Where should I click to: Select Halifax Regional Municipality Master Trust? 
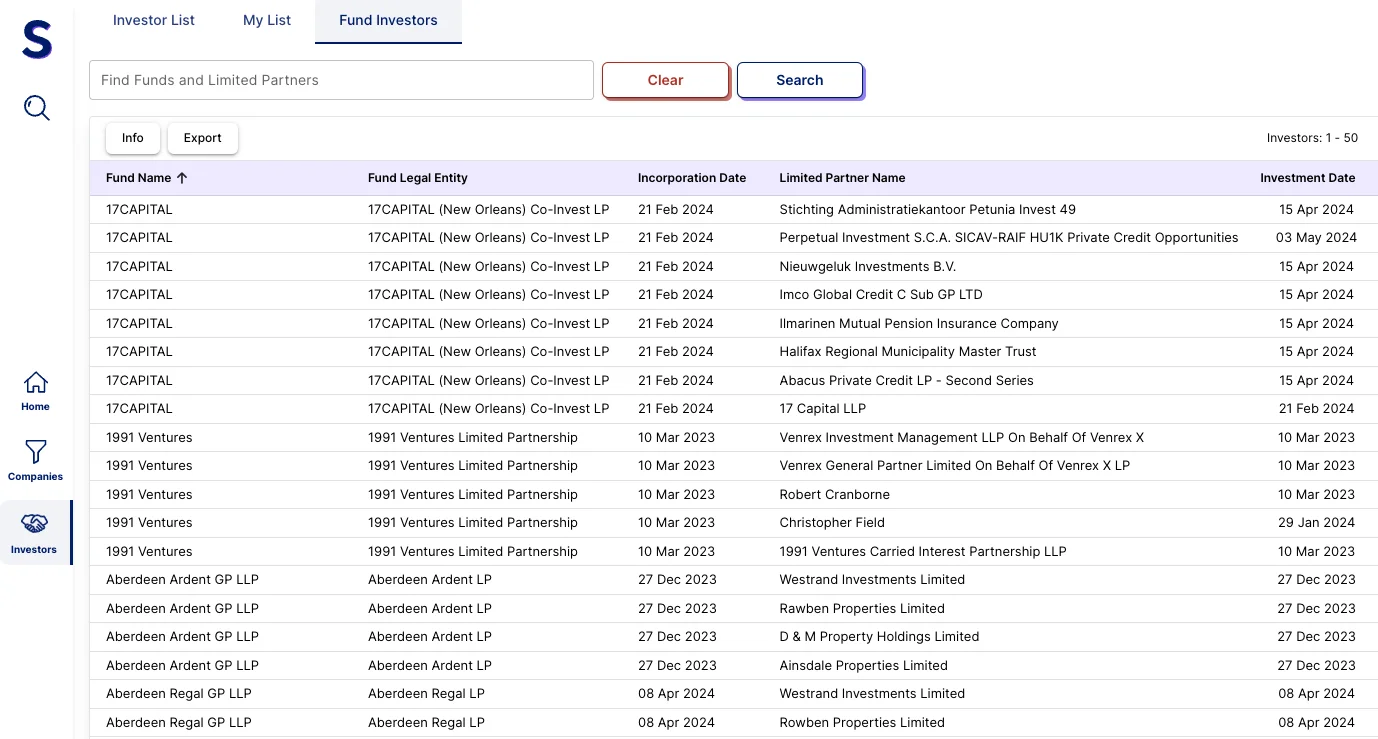pos(908,352)
